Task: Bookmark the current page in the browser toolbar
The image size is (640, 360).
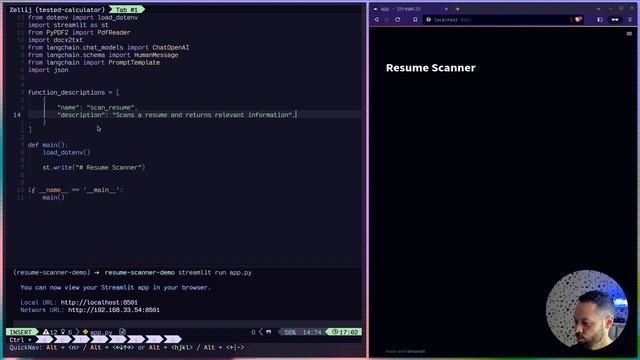Action: [x=415, y=20]
